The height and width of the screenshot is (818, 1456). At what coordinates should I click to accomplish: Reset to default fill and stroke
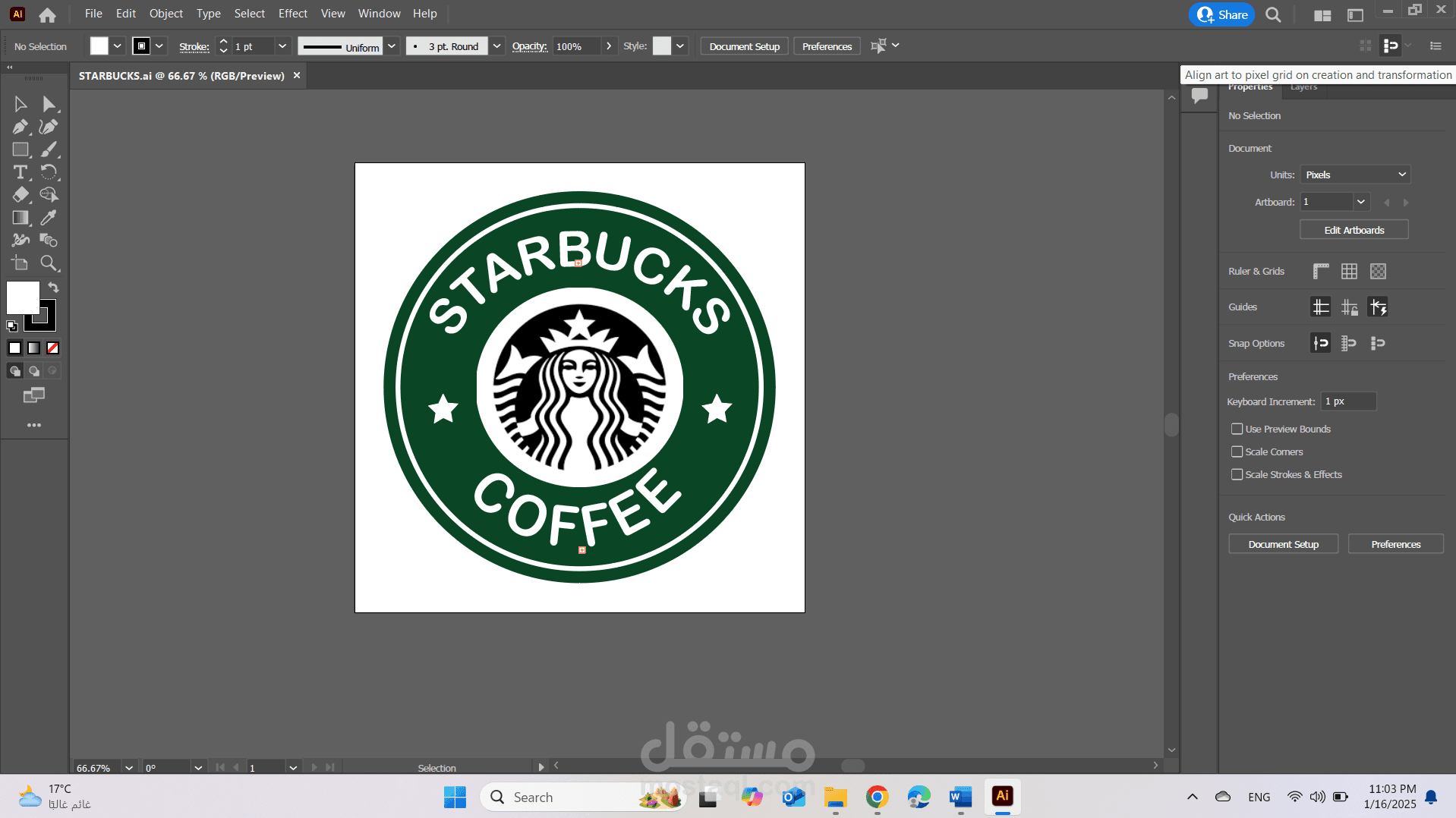click(12, 326)
